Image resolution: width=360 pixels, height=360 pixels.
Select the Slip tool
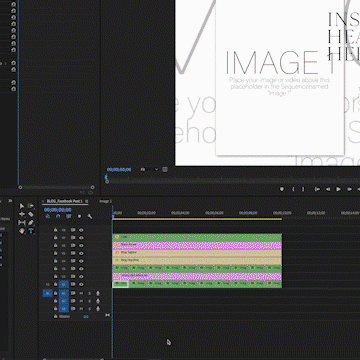(x=22, y=222)
